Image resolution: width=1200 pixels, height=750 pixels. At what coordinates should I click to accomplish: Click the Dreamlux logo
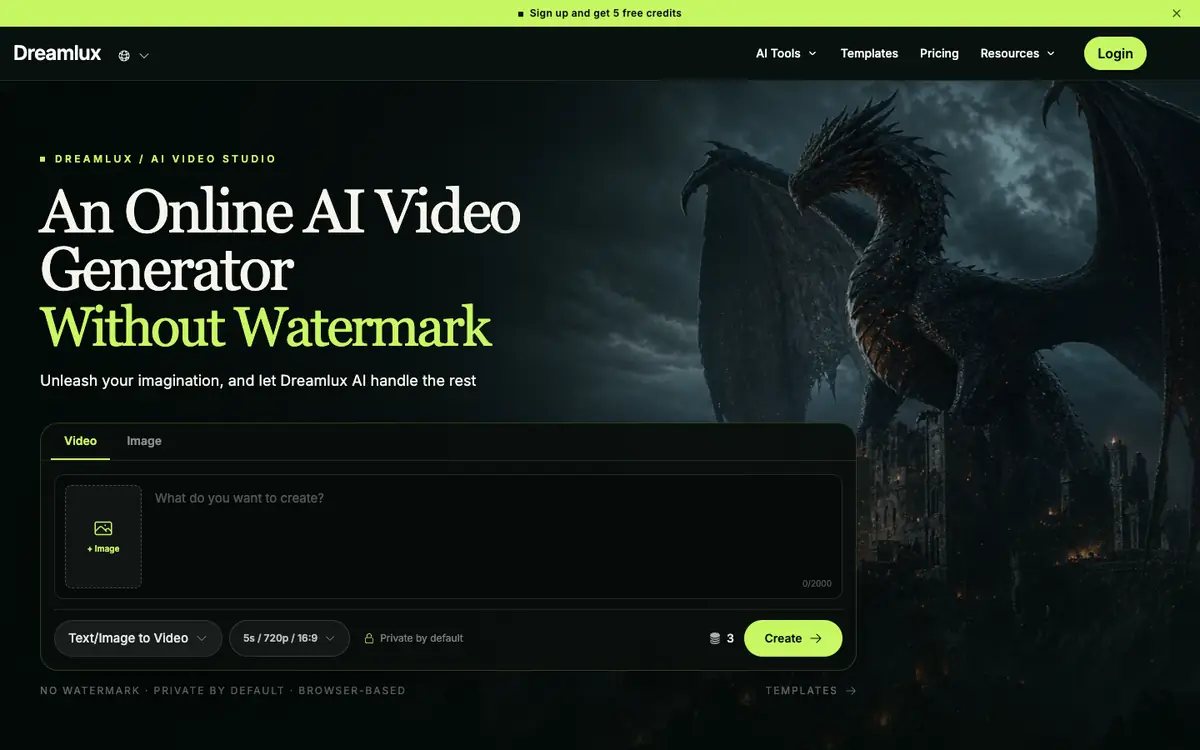pos(57,53)
